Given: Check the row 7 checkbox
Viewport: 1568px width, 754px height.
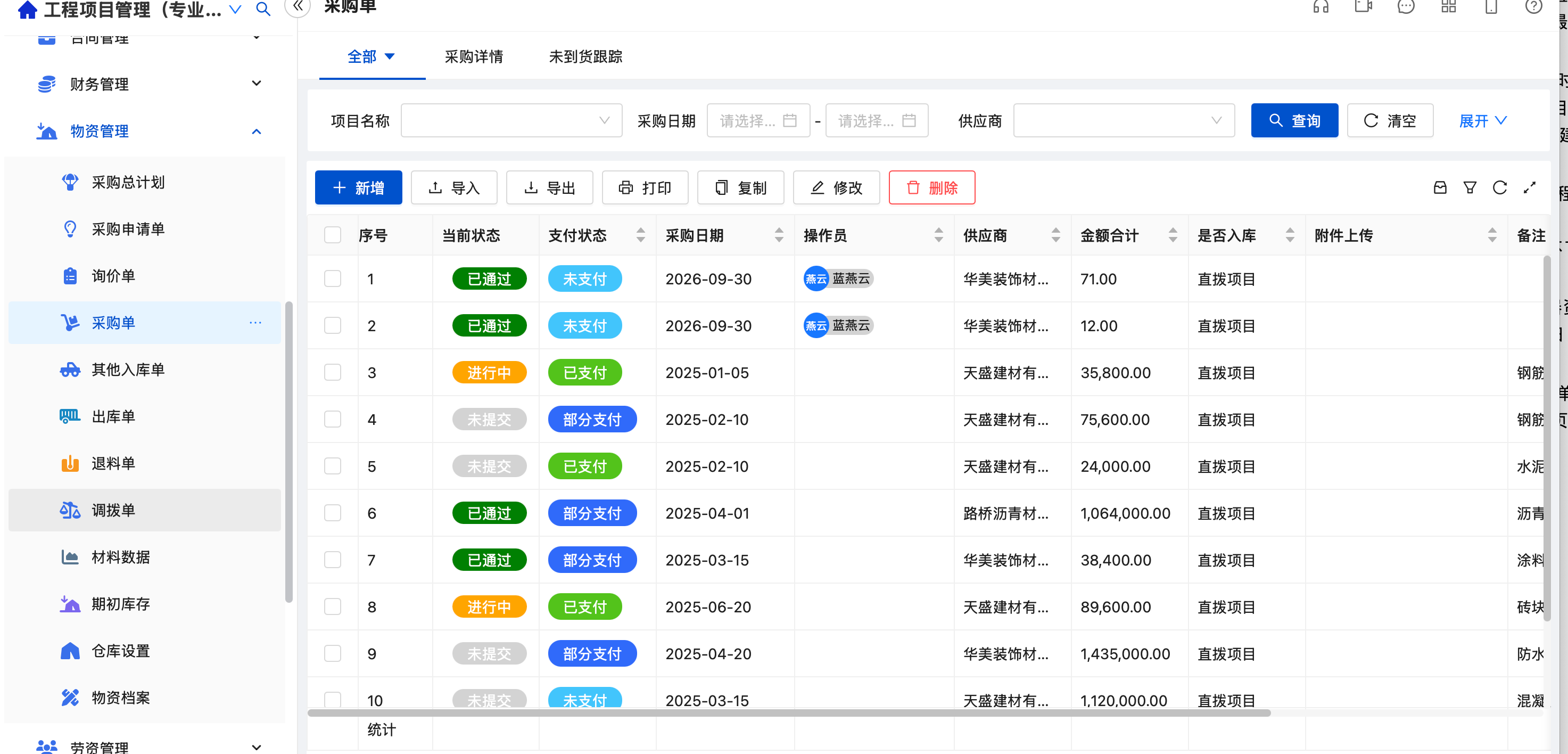Looking at the screenshot, I should click(333, 560).
